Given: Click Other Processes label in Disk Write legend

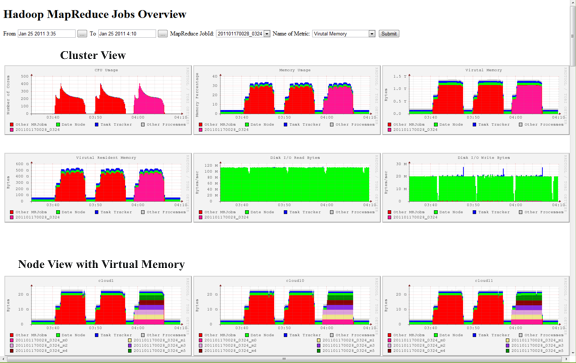Looking at the screenshot, I should tap(544, 212).
